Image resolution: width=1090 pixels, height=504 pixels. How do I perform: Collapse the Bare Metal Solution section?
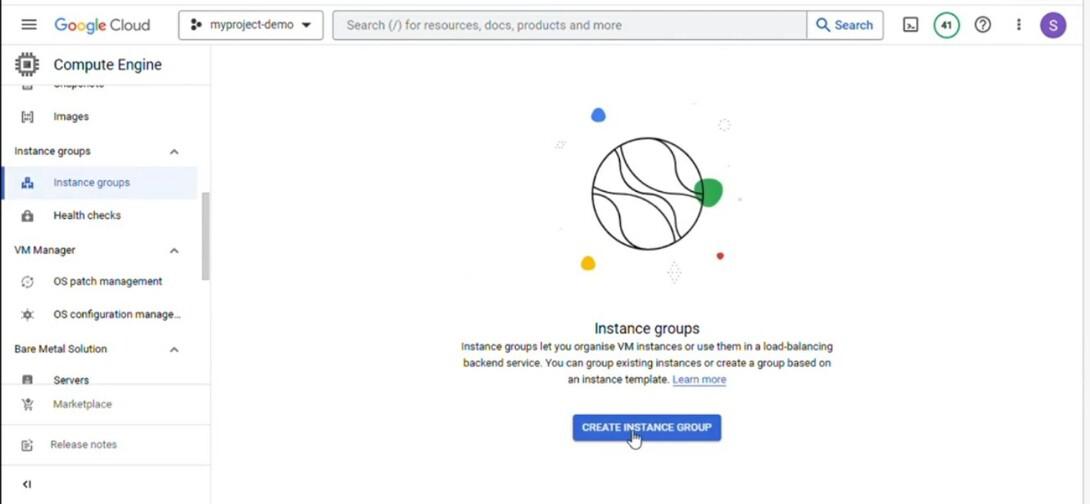(174, 350)
